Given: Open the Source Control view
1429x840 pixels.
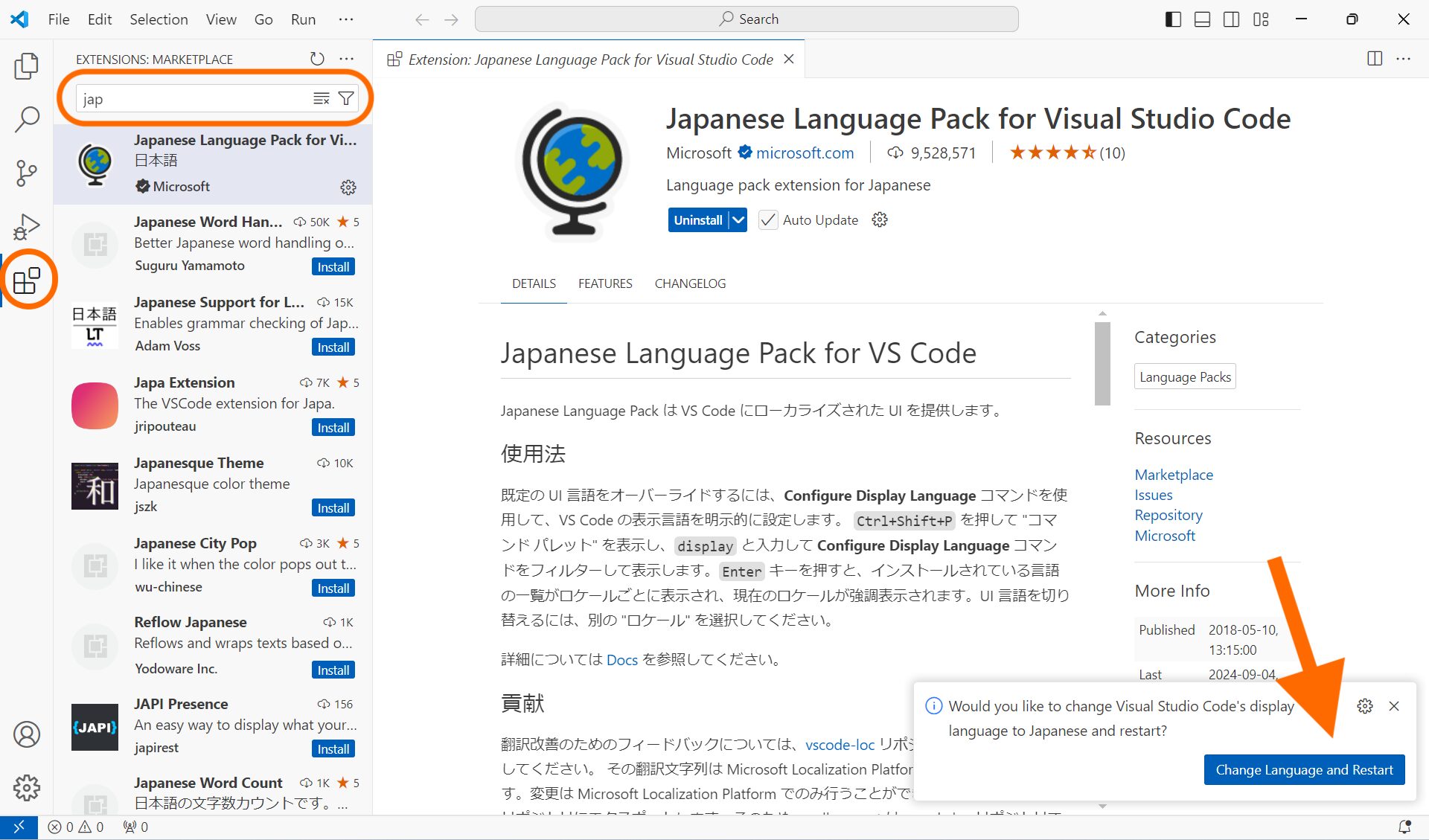Looking at the screenshot, I should [27, 173].
